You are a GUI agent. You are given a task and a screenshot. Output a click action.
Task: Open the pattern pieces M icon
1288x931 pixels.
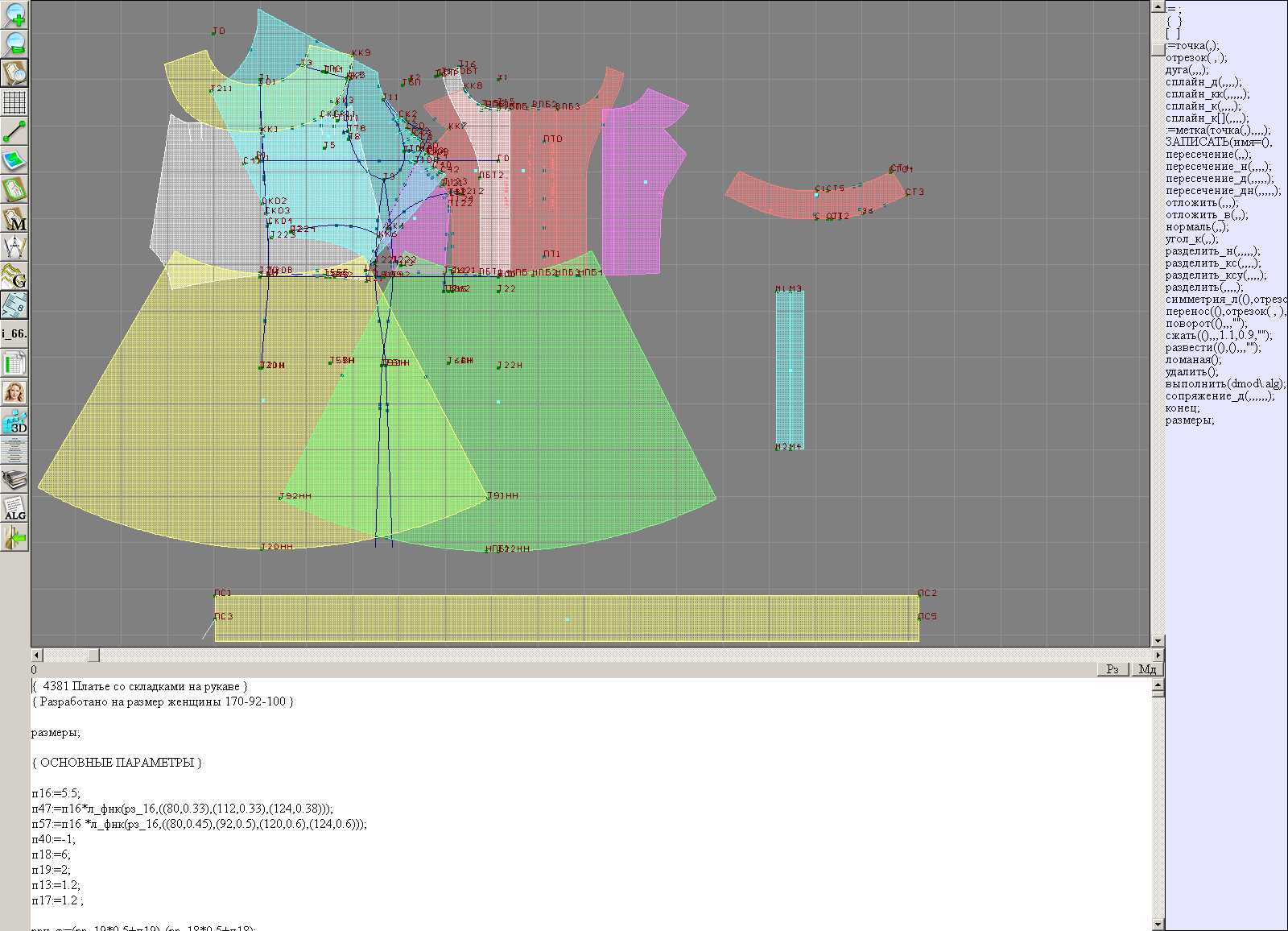coord(14,219)
